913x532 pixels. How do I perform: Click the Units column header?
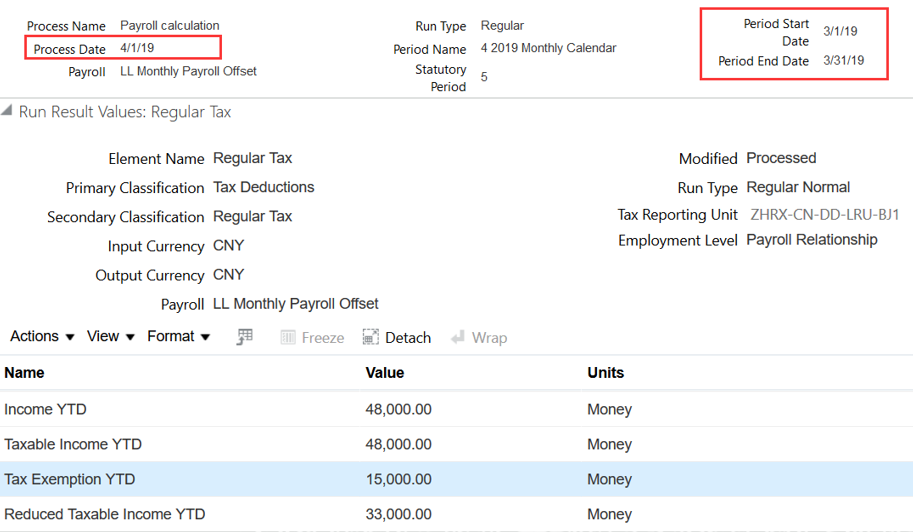click(x=606, y=373)
